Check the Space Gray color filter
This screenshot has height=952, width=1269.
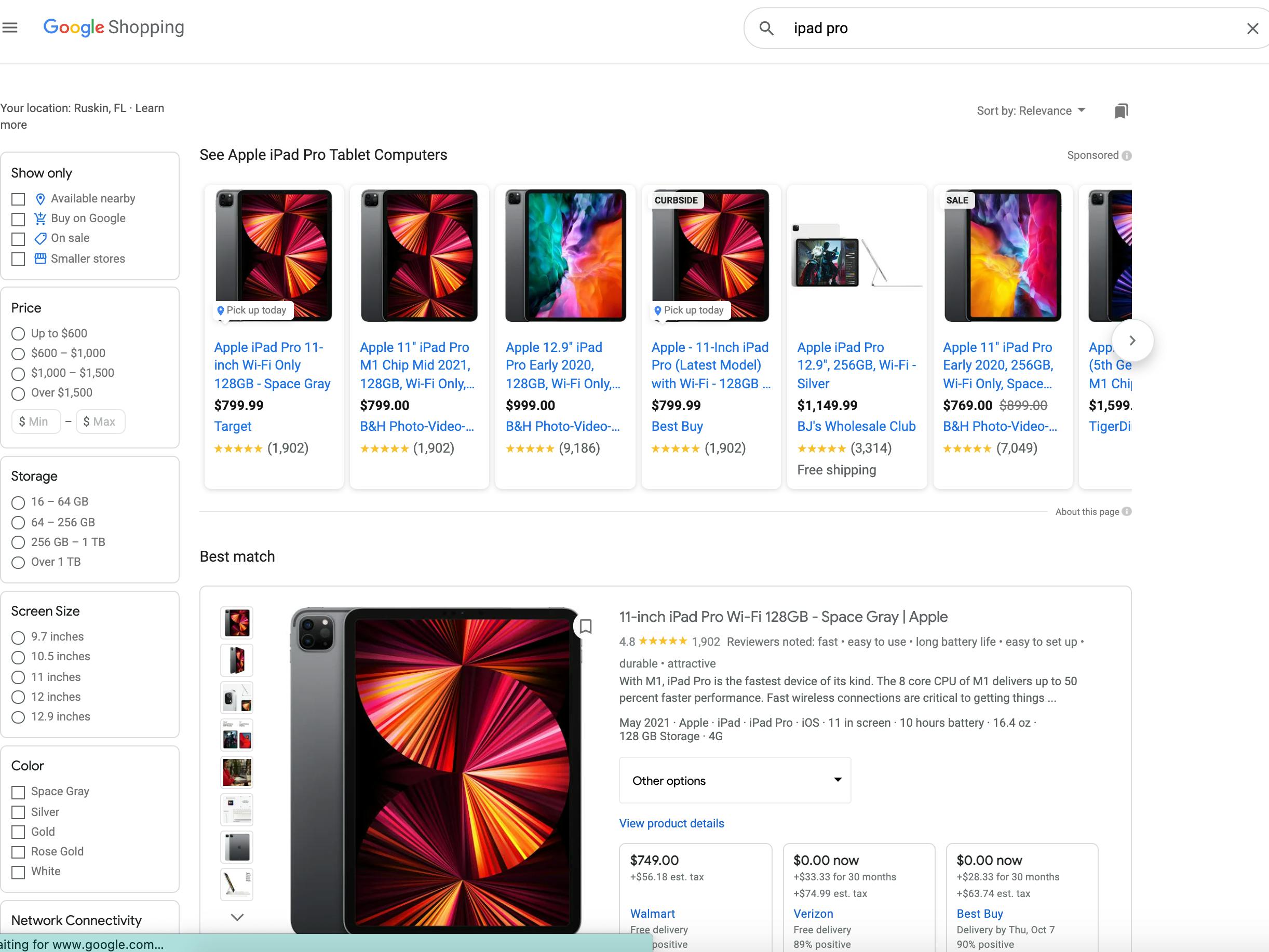click(18, 792)
